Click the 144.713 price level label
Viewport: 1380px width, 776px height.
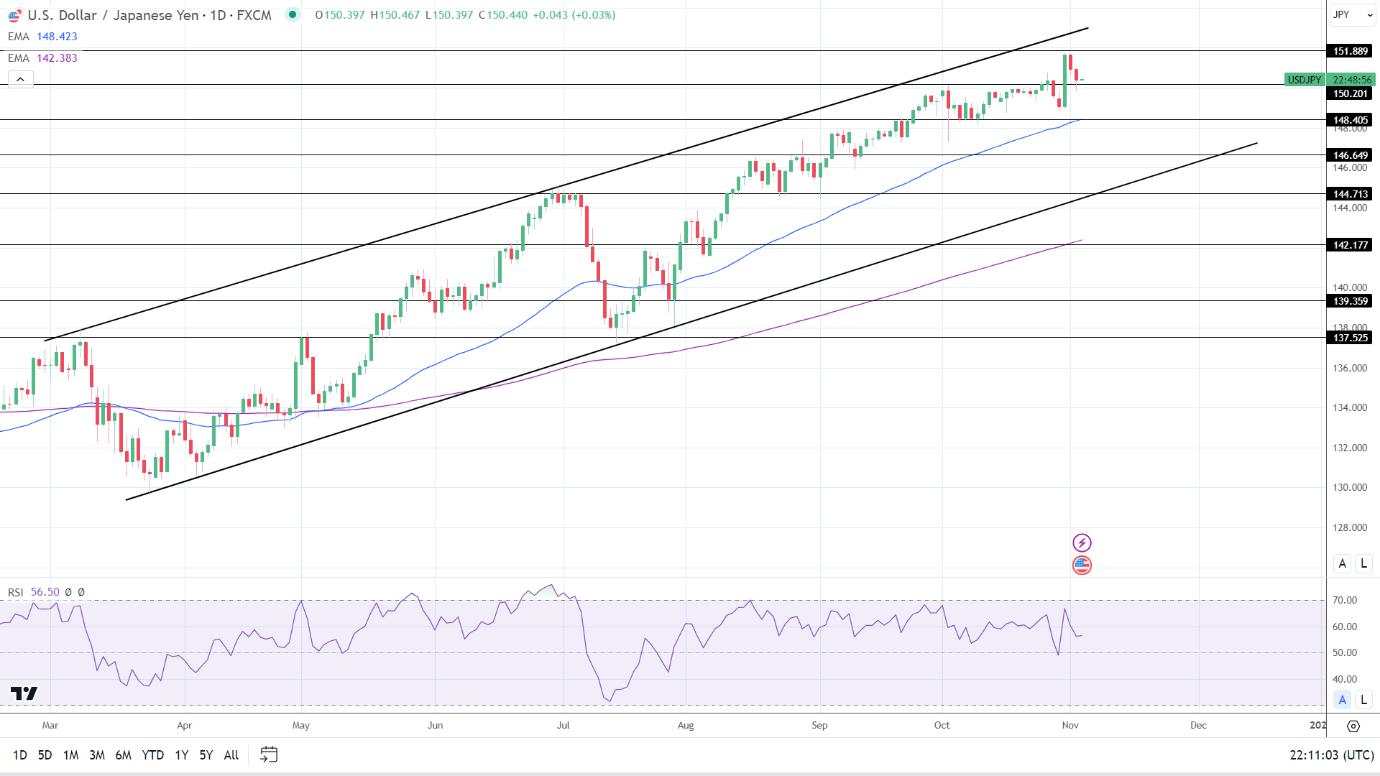[x=1351, y=194]
